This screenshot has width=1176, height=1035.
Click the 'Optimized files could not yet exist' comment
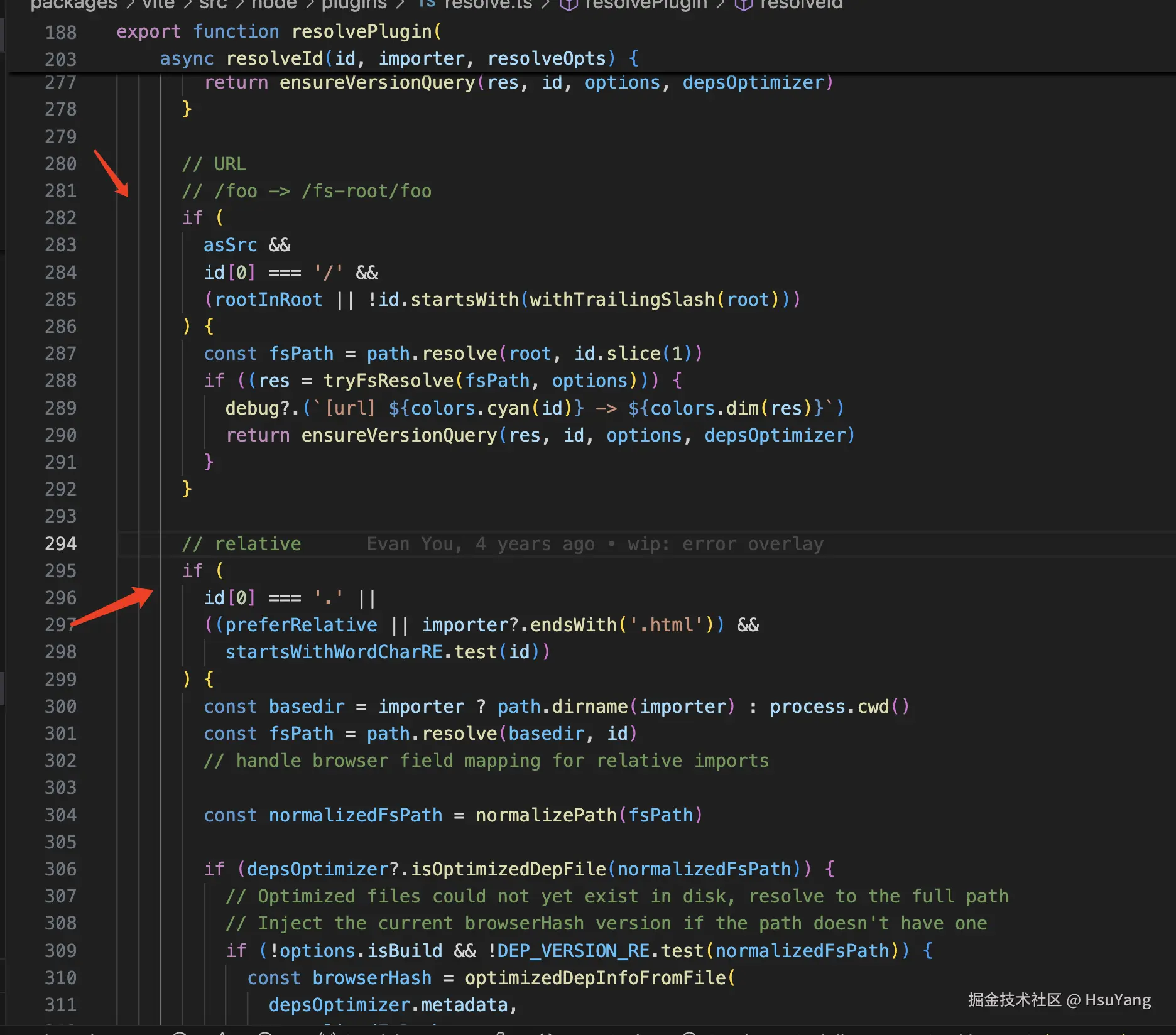(x=617, y=896)
